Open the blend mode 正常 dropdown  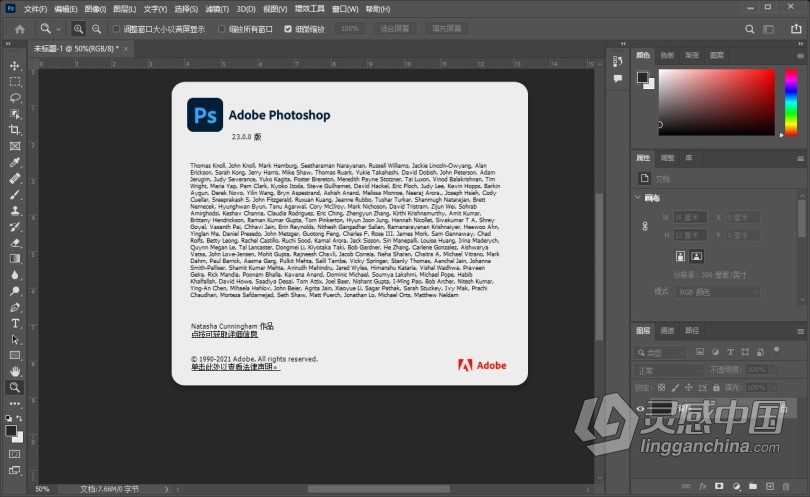[x=669, y=370]
